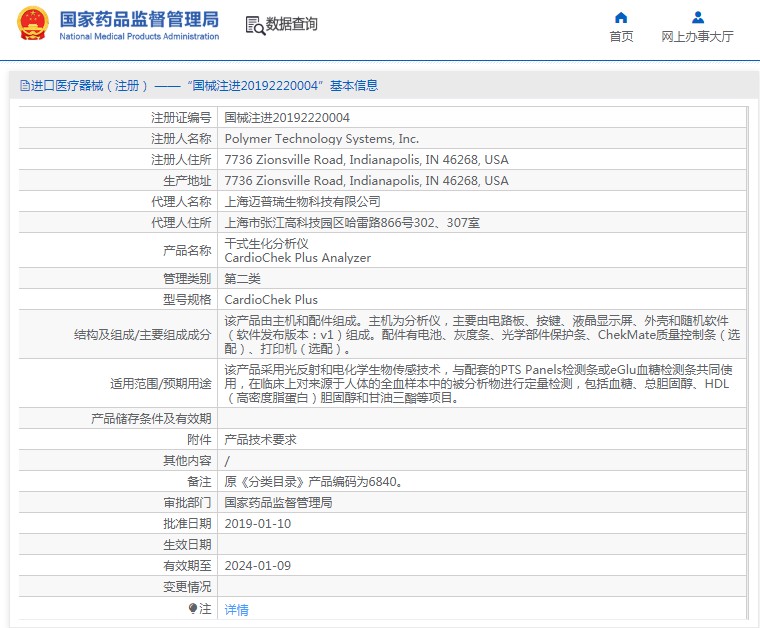Click the 数据查询 label
Image resolution: width=760 pixels, height=628 pixels.
coord(291,24)
